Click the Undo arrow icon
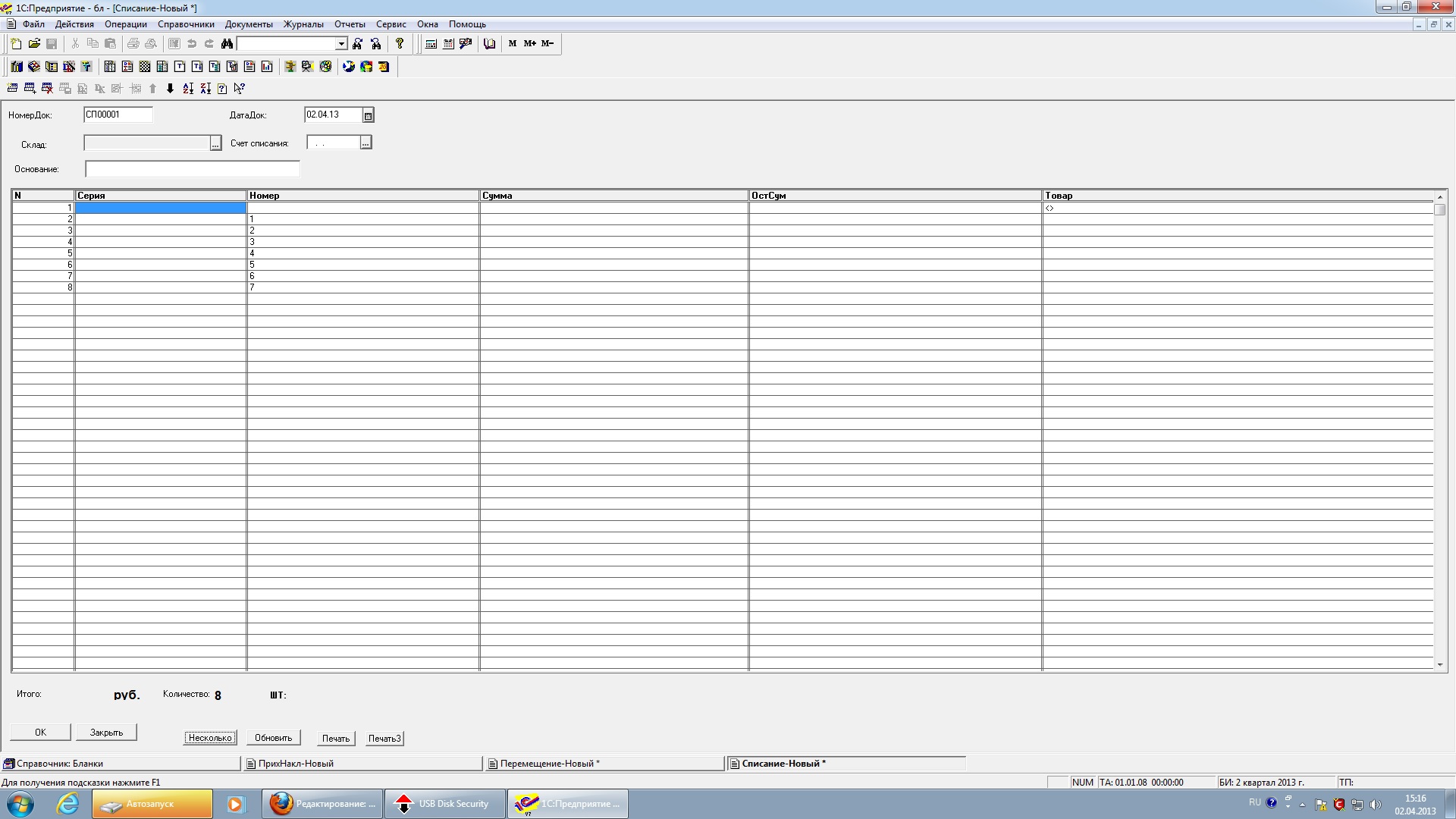The height and width of the screenshot is (819, 1456). pos(192,44)
